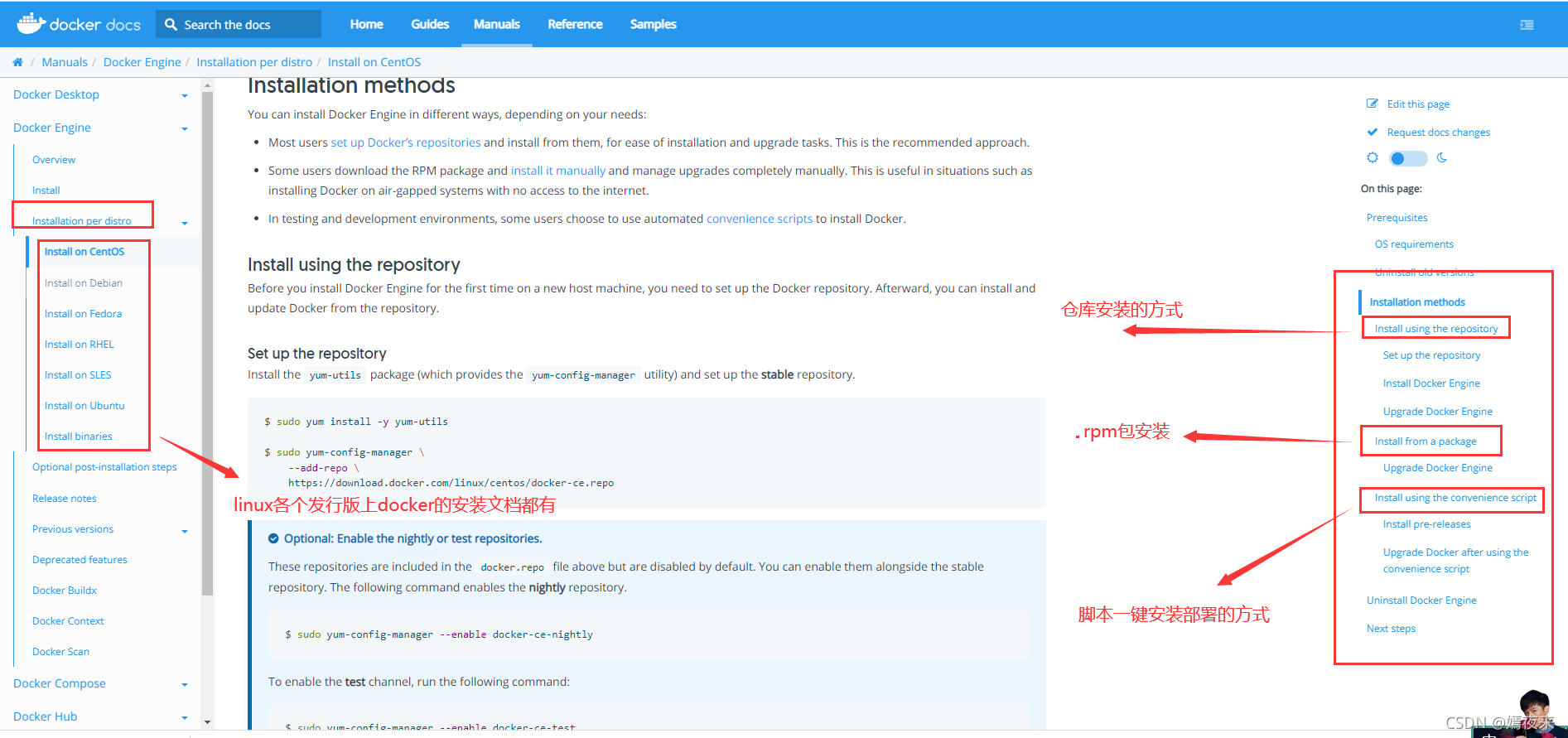Image resolution: width=1568 pixels, height=738 pixels.
Task: Click the Edit this page pencil icon
Action: [1372, 104]
